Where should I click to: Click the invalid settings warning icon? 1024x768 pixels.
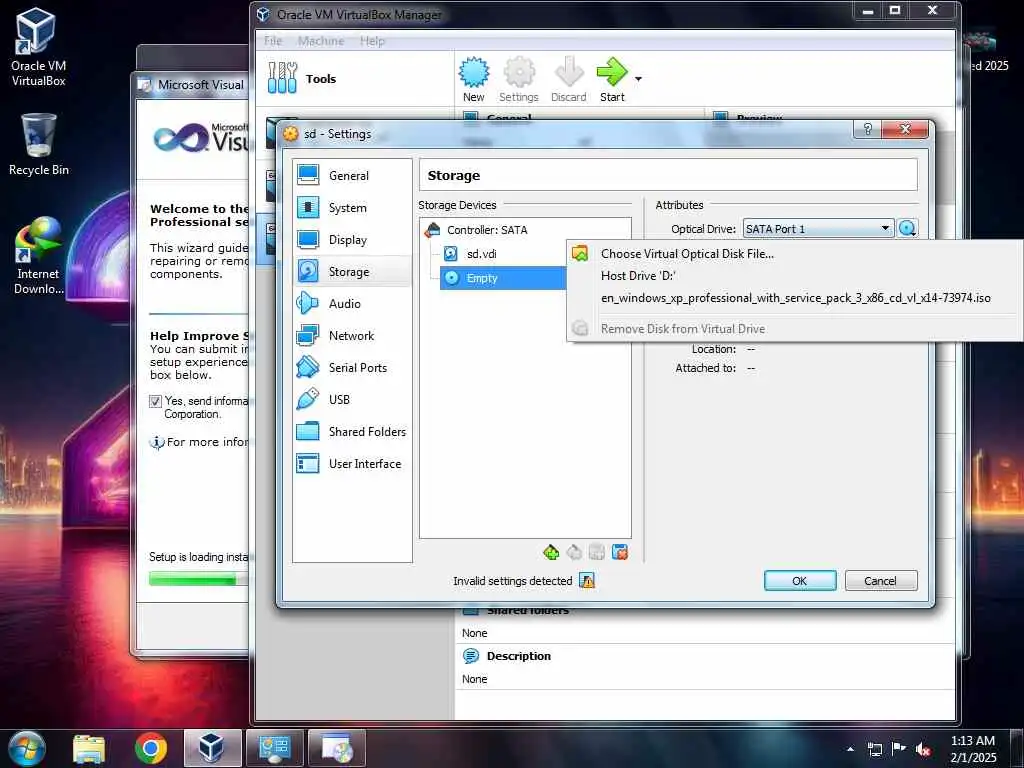587,581
